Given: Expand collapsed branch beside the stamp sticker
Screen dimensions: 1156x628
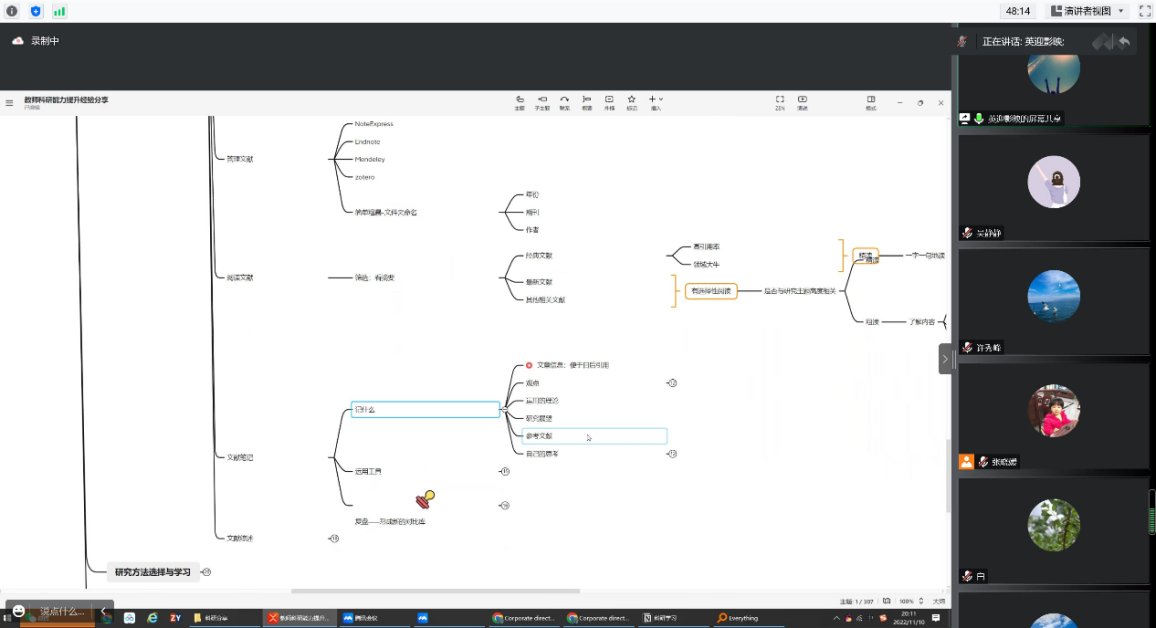Looking at the screenshot, I should [x=504, y=506].
